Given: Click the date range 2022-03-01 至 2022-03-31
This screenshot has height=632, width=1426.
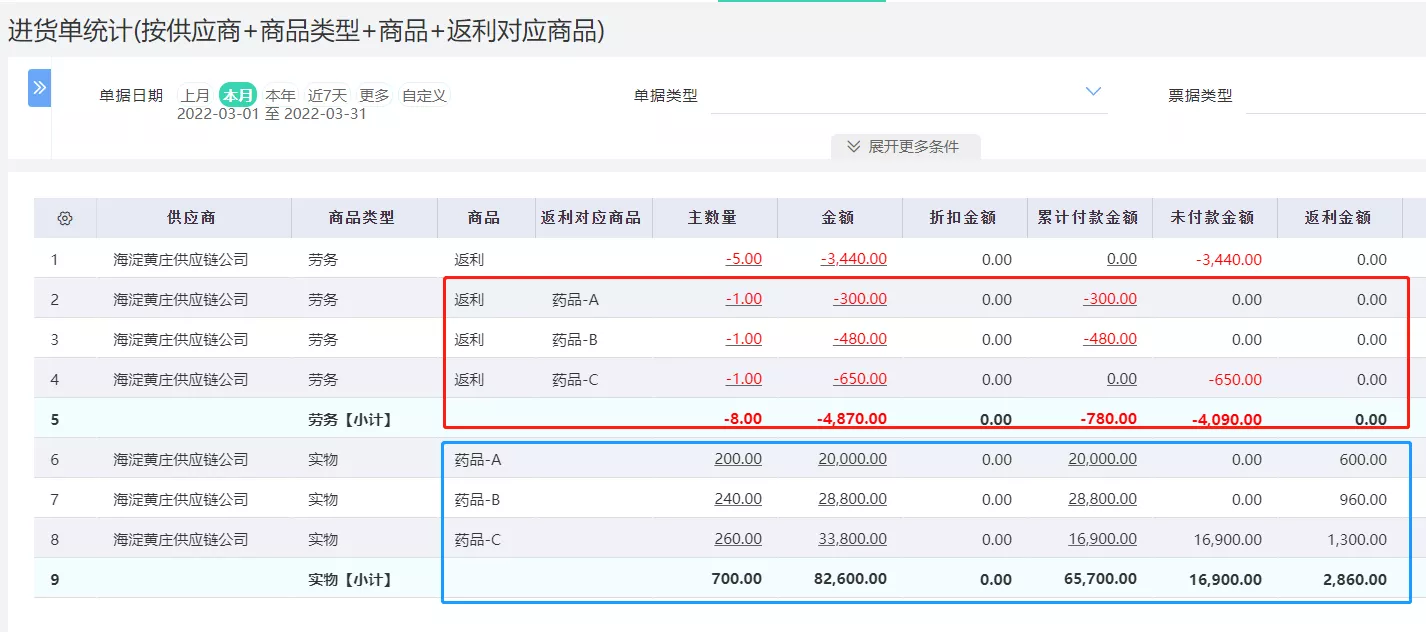Looking at the screenshot, I should click(272, 114).
